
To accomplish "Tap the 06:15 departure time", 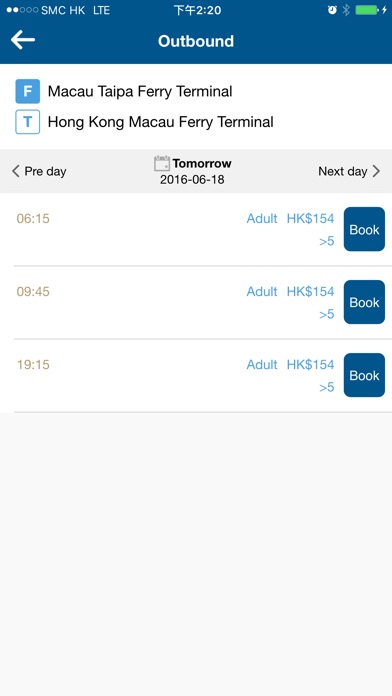I will (x=33, y=218).
